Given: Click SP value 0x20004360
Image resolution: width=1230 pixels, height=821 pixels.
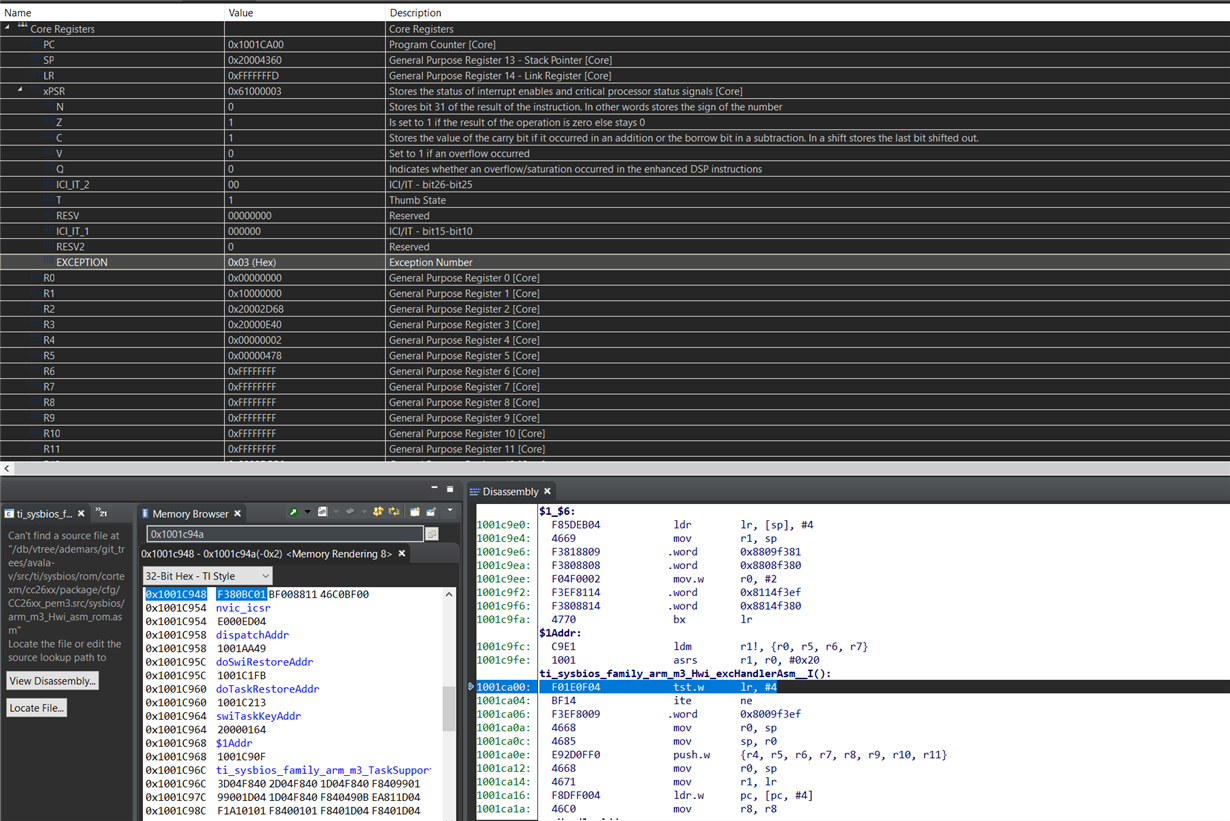Looking at the screenshot, I should tap(255, 60).
